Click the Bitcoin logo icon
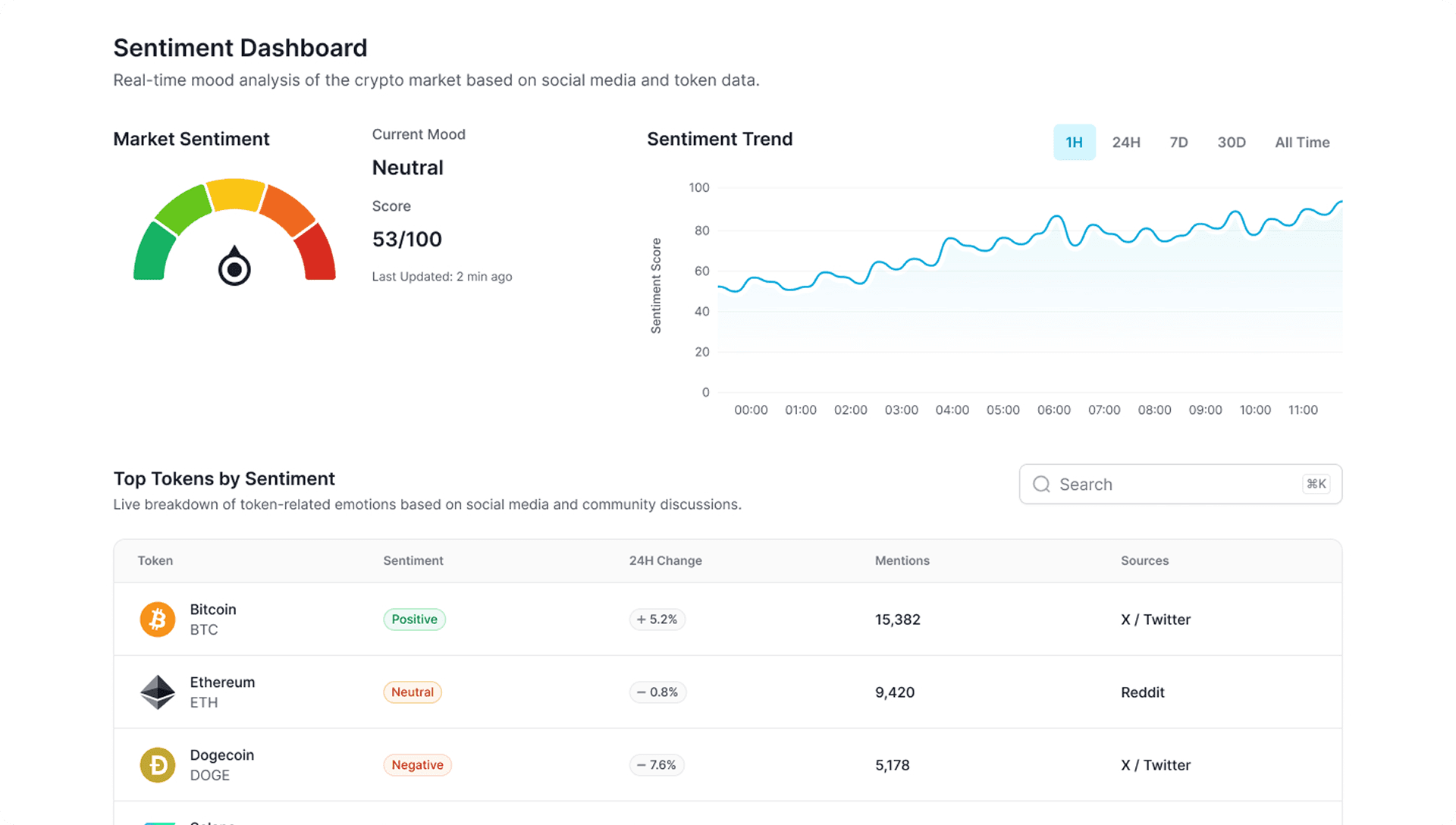 158,620
